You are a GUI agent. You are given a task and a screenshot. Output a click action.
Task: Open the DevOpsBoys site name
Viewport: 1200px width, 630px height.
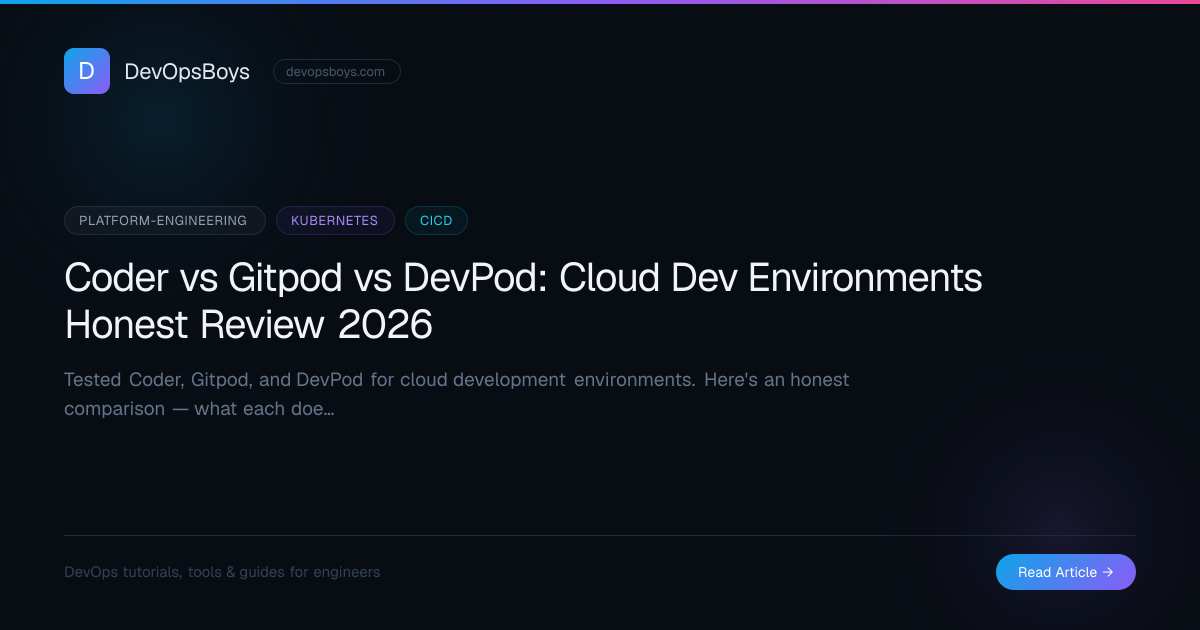(x=187, y=72)
